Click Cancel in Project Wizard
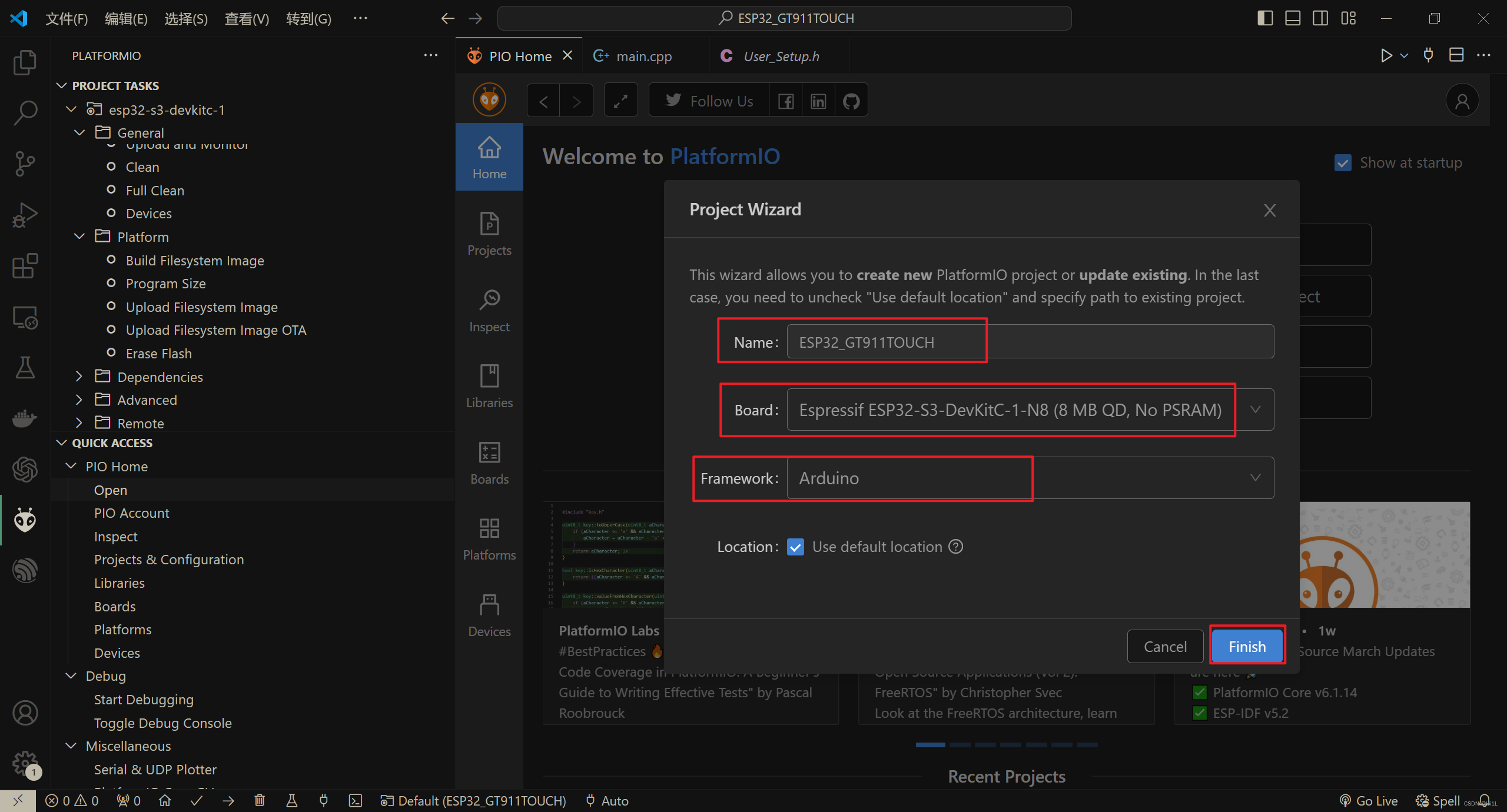1507x812 pixels. pos(1164,646)
